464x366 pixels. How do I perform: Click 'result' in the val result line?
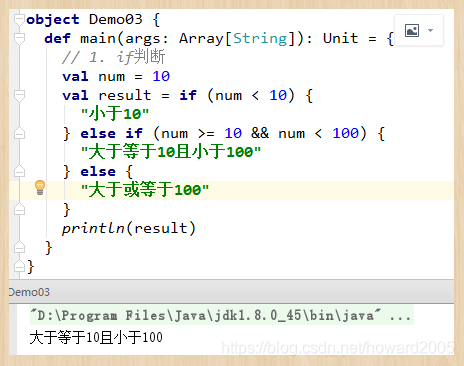(125, 96)
